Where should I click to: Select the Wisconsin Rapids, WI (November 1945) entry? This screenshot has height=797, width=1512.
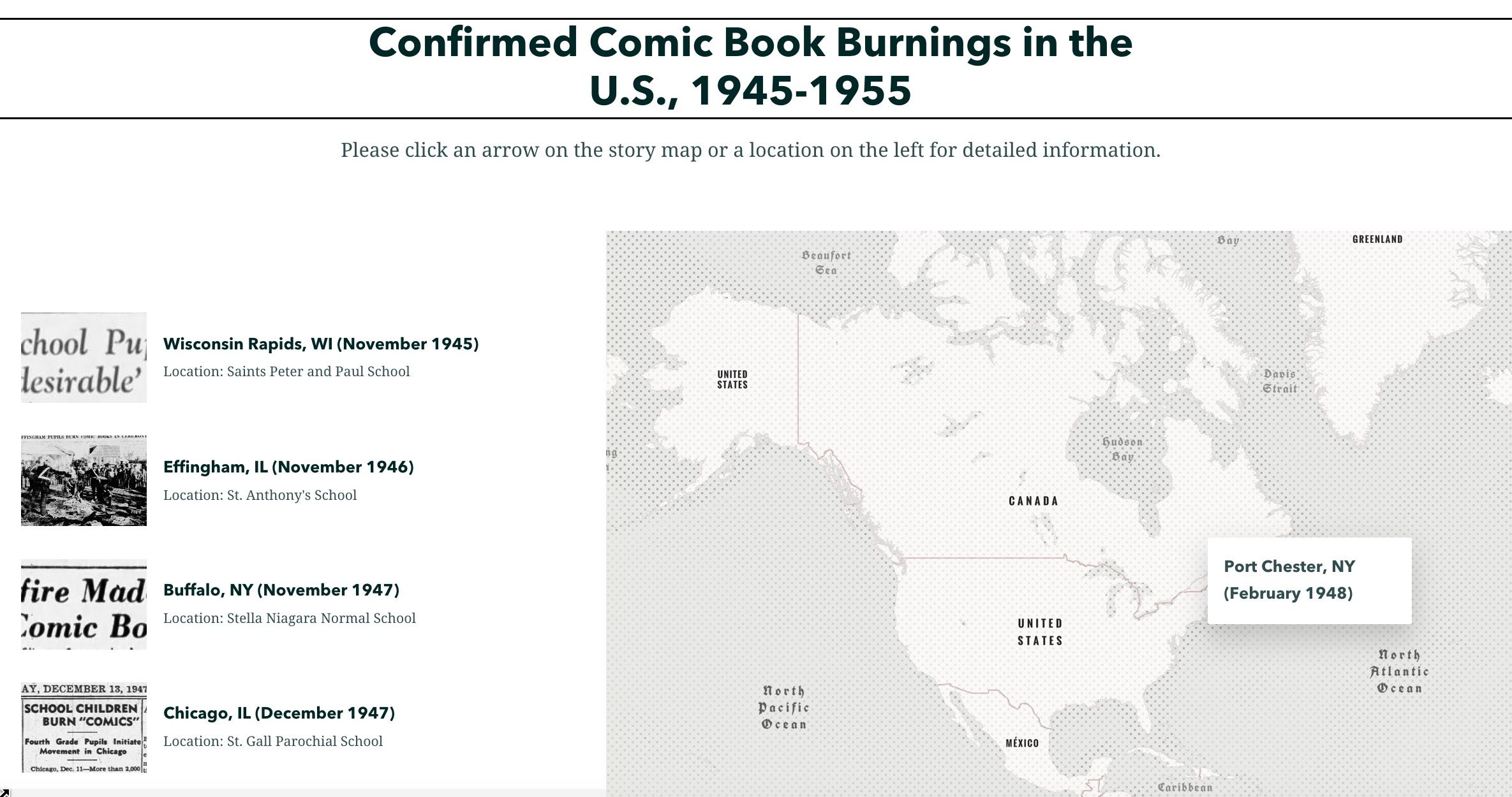321,344
